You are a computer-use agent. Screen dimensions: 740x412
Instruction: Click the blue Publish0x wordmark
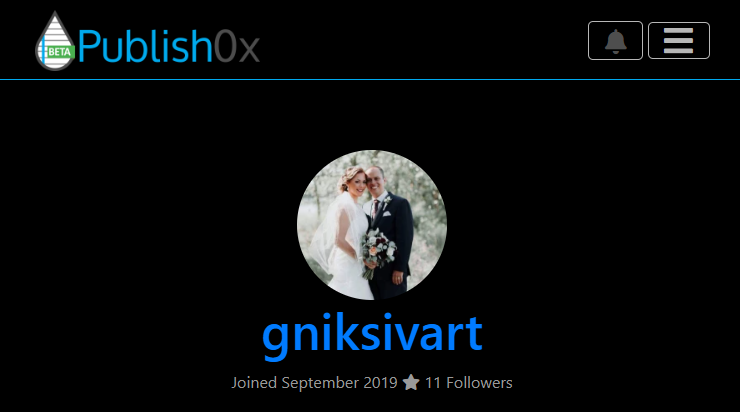(145, 46)
